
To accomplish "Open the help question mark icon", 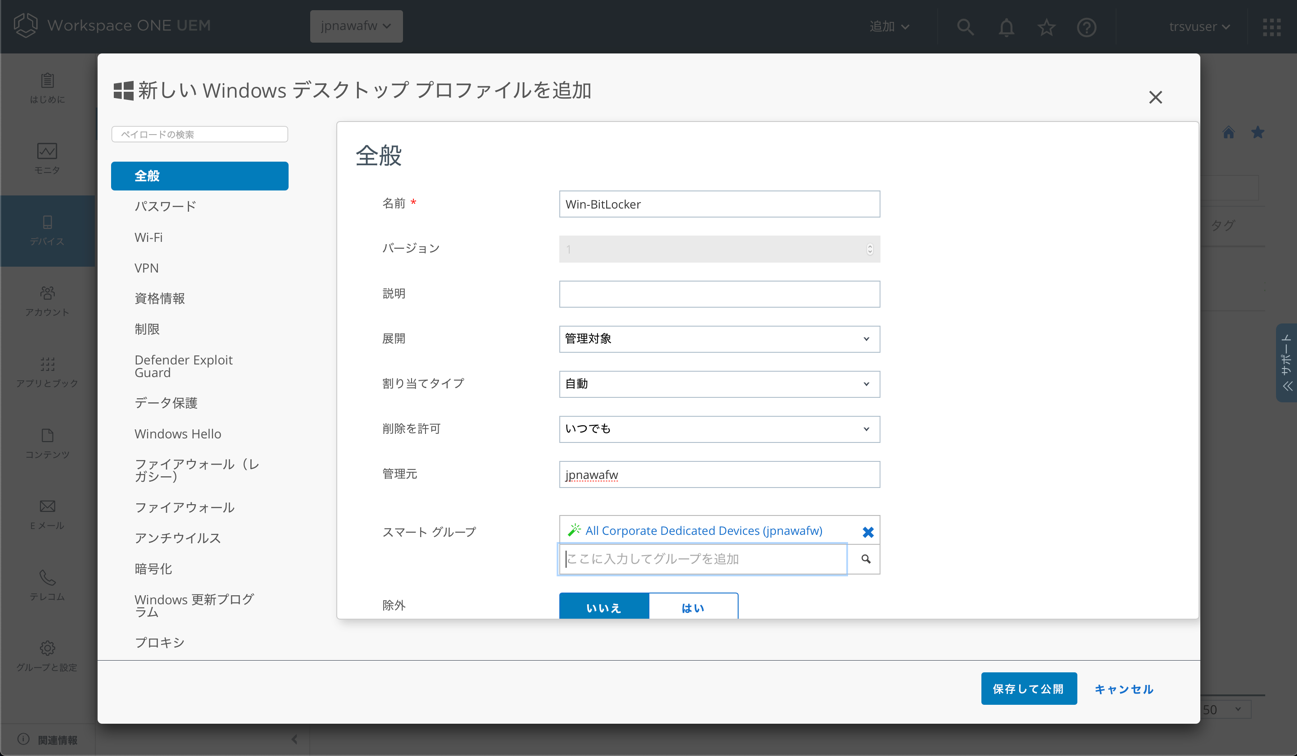I will tap(1087, 27).
